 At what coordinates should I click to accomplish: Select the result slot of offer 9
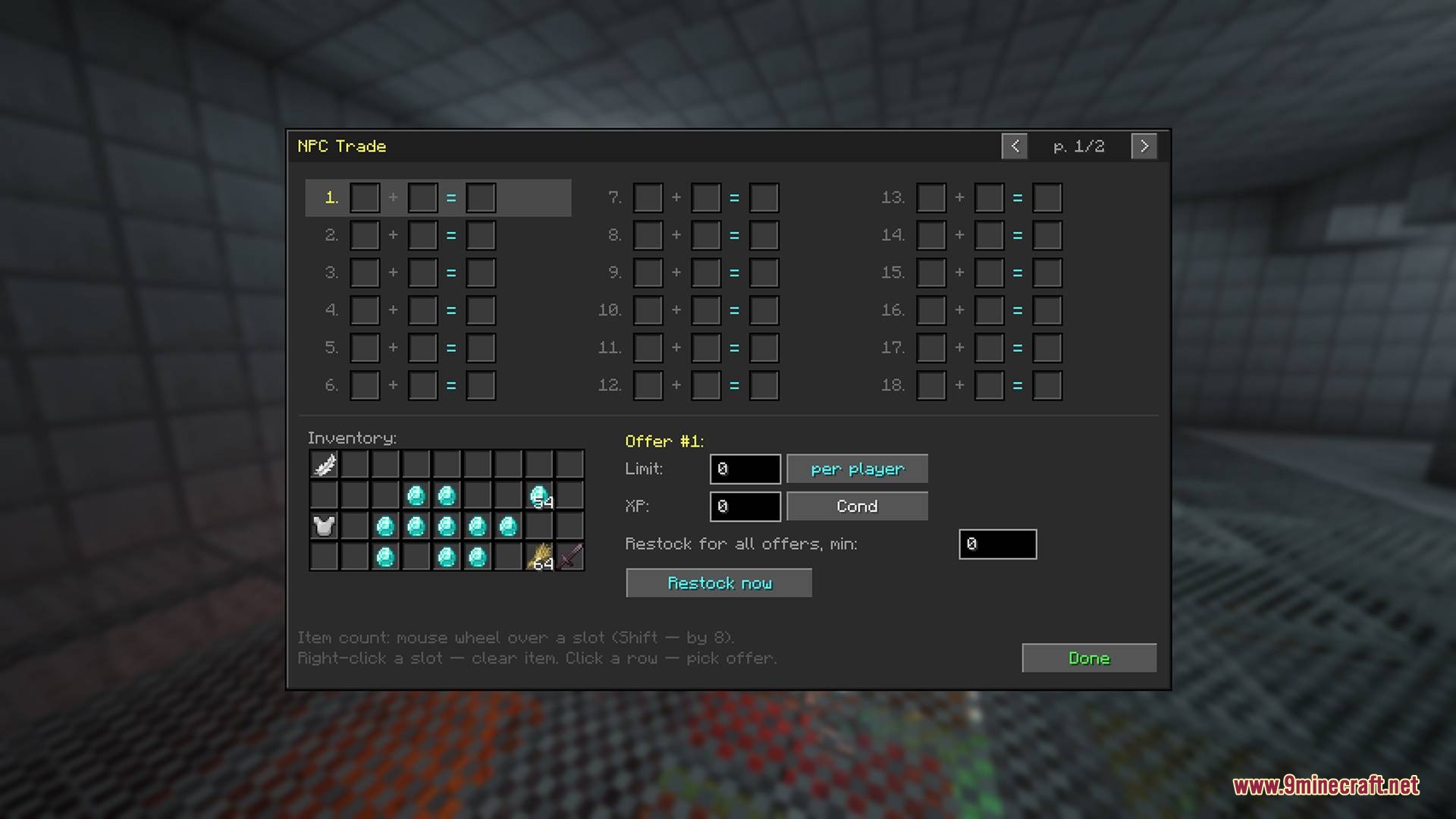[x=764, y=272]
